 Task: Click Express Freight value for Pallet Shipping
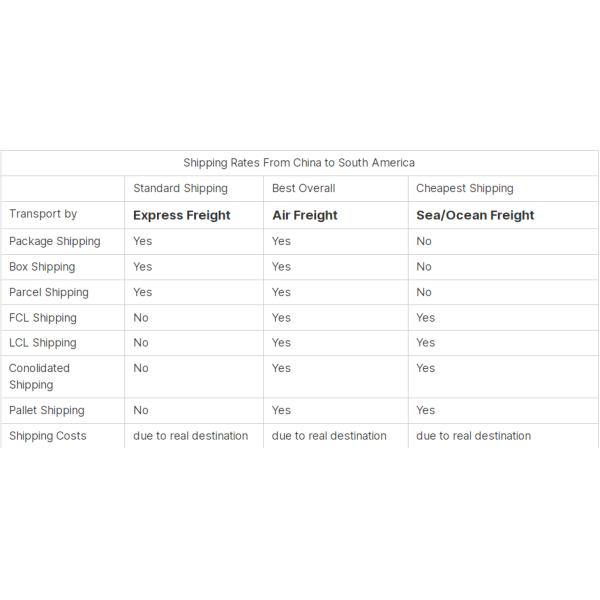pyautogui.click(x=141, y=410)
